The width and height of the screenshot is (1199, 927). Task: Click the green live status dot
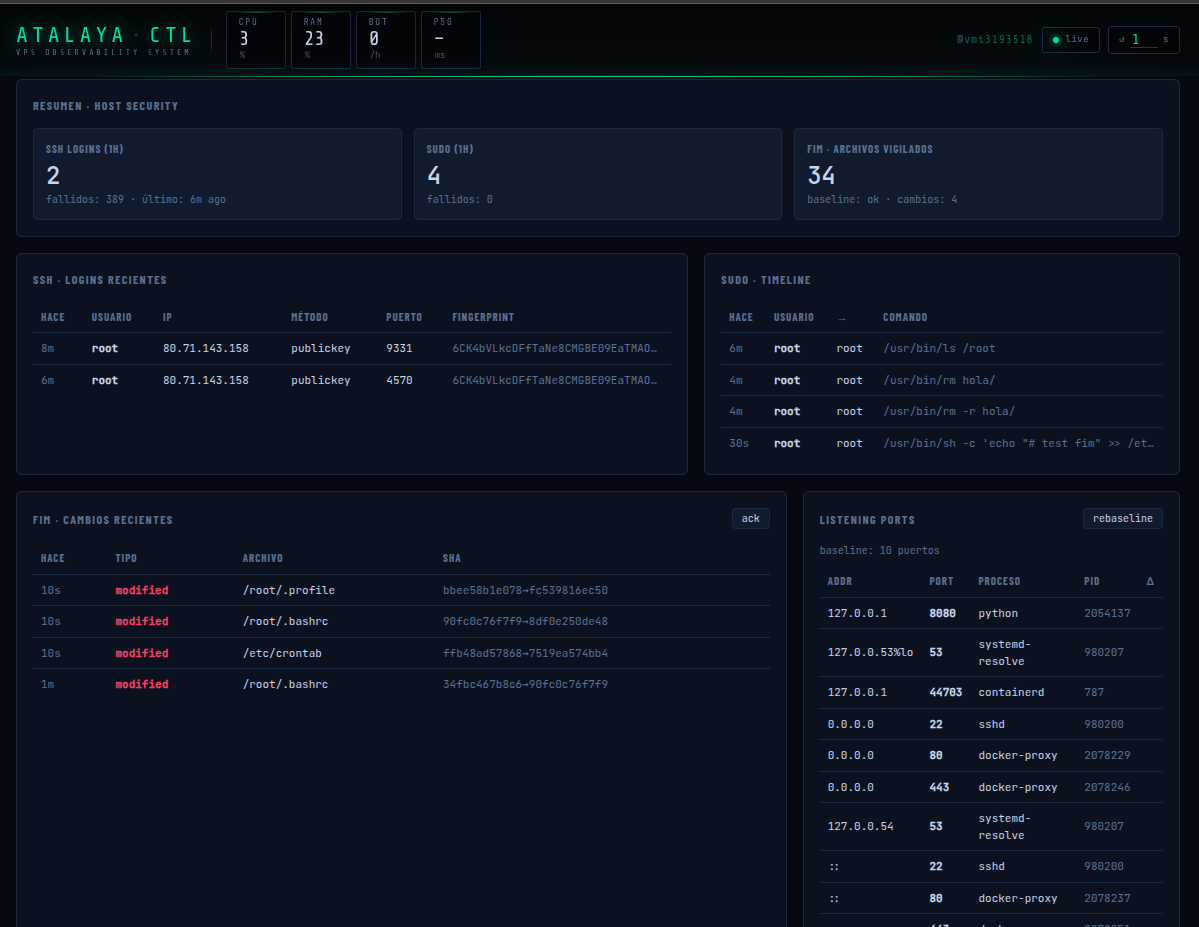pos(1057,39)
